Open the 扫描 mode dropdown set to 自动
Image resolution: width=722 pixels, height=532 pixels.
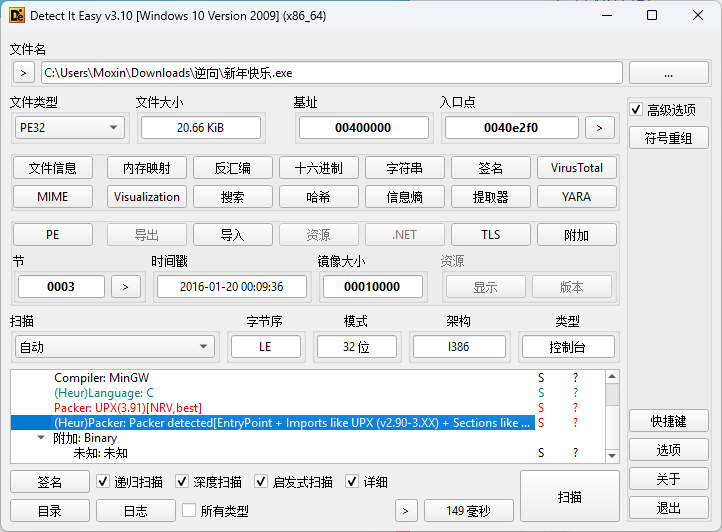pyautogui.click(x=113, y=347)
